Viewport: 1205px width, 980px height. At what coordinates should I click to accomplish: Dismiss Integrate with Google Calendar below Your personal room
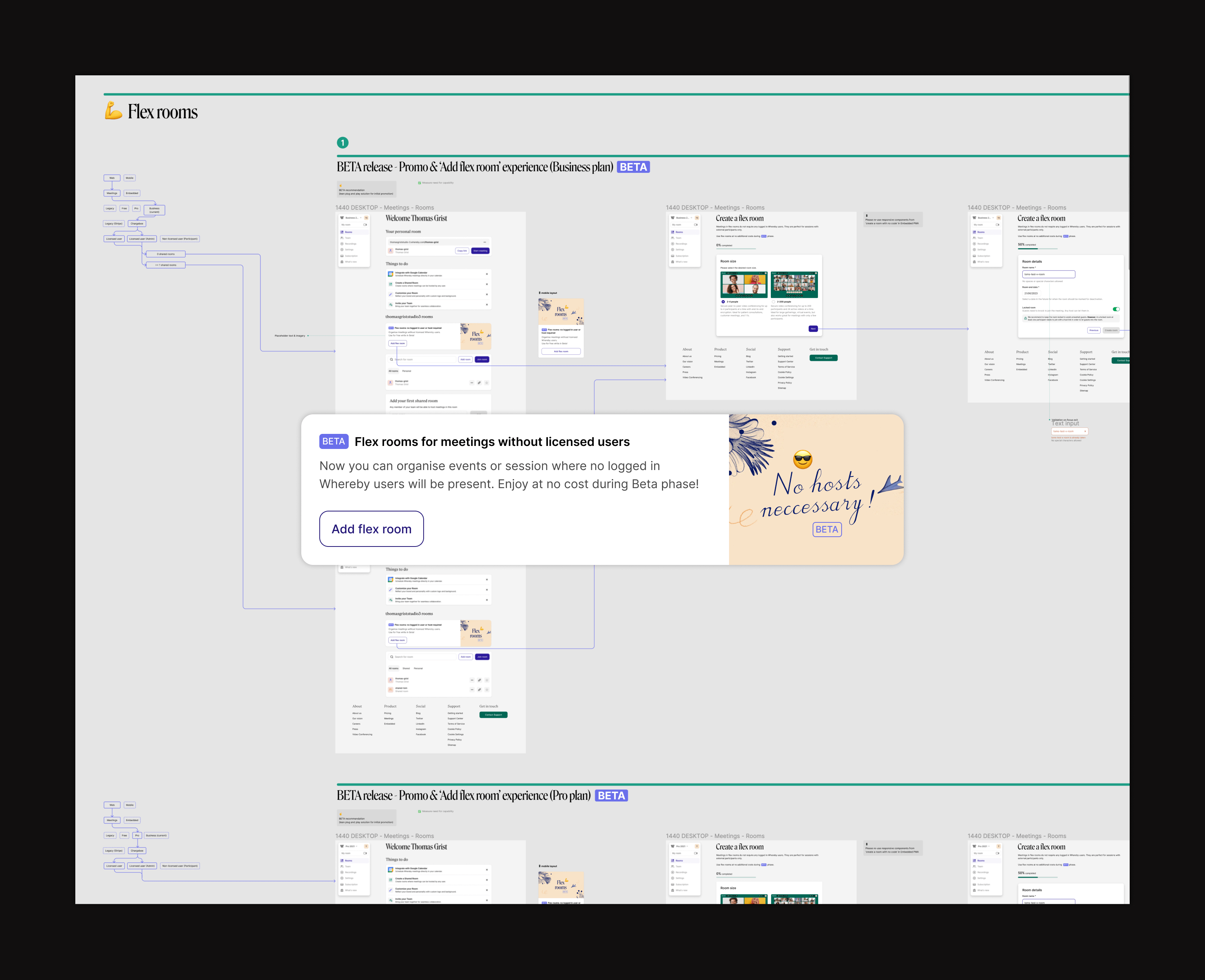point(487,274)
